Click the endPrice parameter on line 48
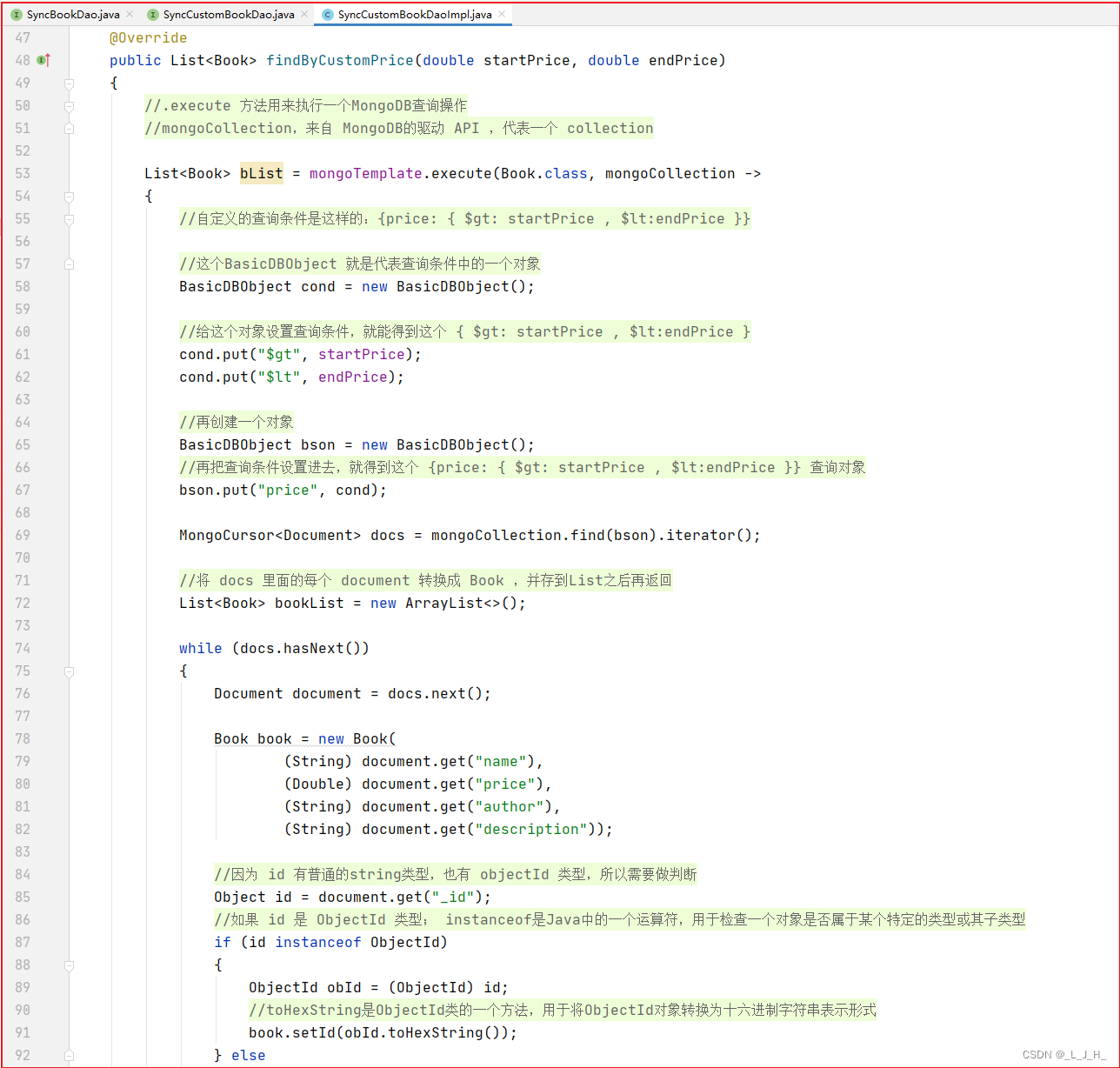 (683, 61)
